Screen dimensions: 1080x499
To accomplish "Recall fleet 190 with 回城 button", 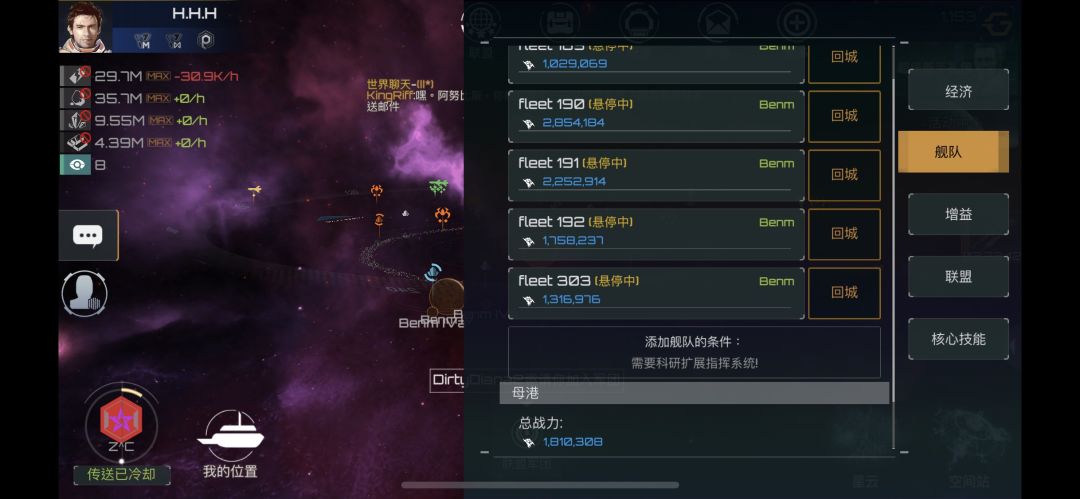I will click(x=844, y=116).
